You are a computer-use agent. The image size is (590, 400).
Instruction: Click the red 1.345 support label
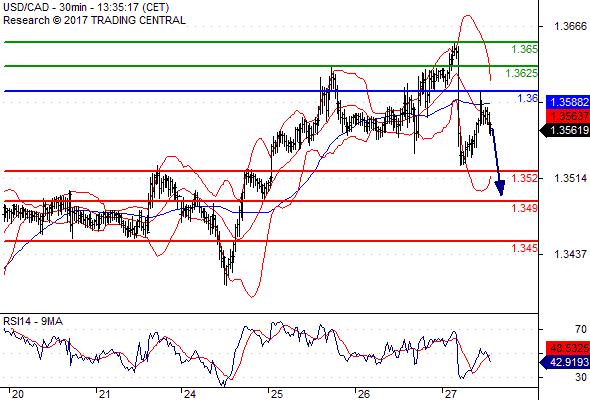click(x=524, y=248)
